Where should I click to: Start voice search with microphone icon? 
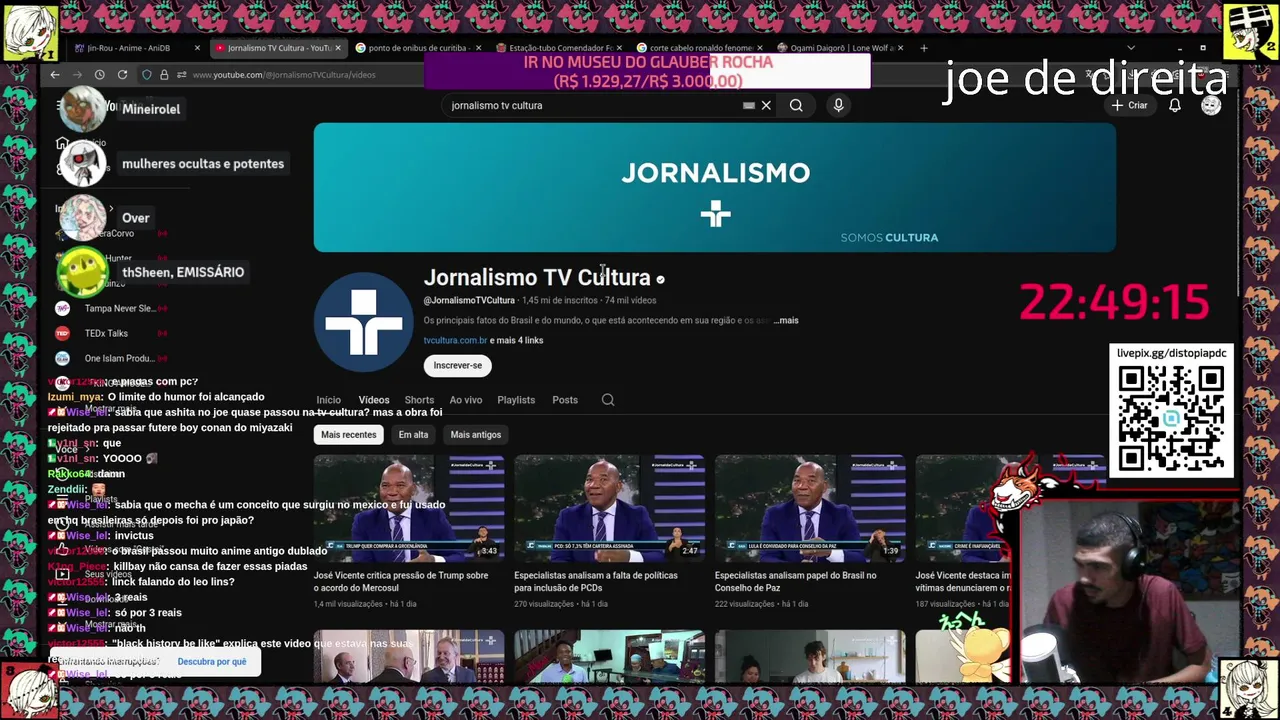tap(838, 105)
